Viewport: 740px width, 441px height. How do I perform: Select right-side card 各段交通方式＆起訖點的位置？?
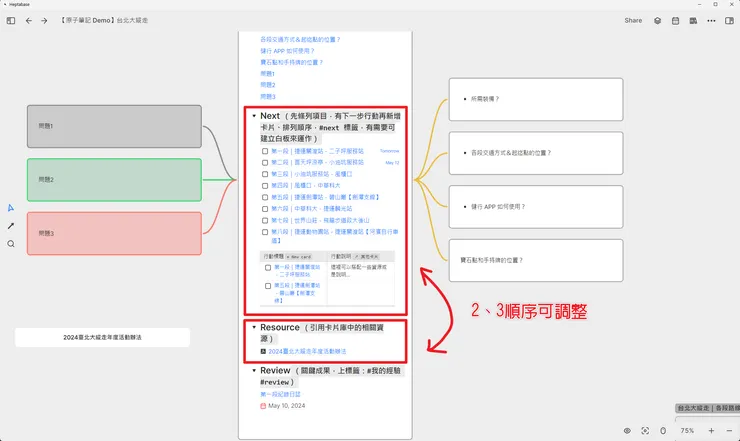click(x=536, y=153)
